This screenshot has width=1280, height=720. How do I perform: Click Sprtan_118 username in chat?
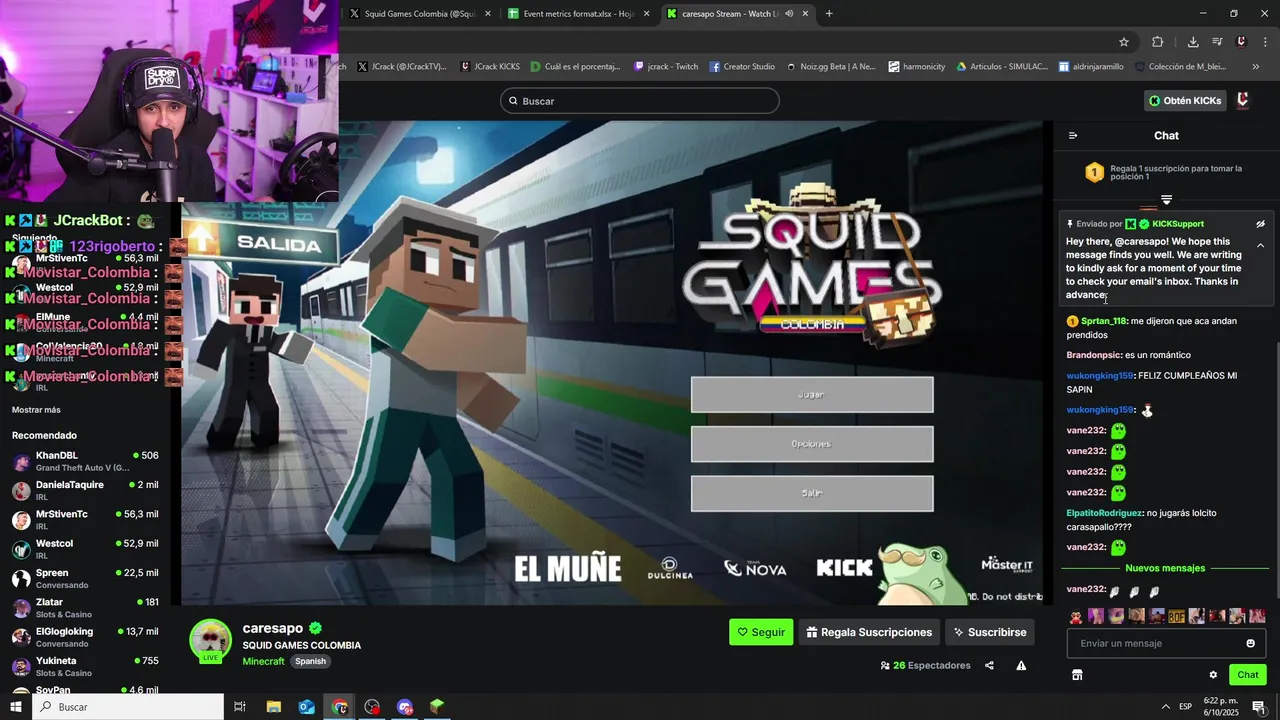click(x=1103, y=321)
